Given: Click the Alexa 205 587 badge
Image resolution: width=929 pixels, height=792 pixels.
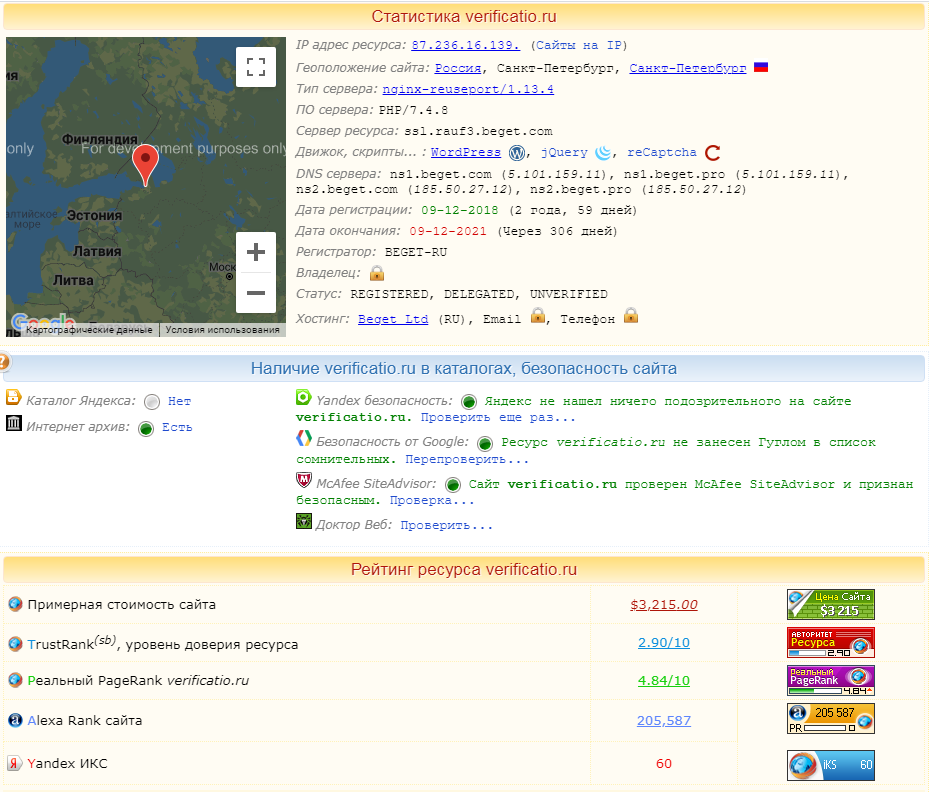Looking at the screenshot, I should [x=831, y=719].
